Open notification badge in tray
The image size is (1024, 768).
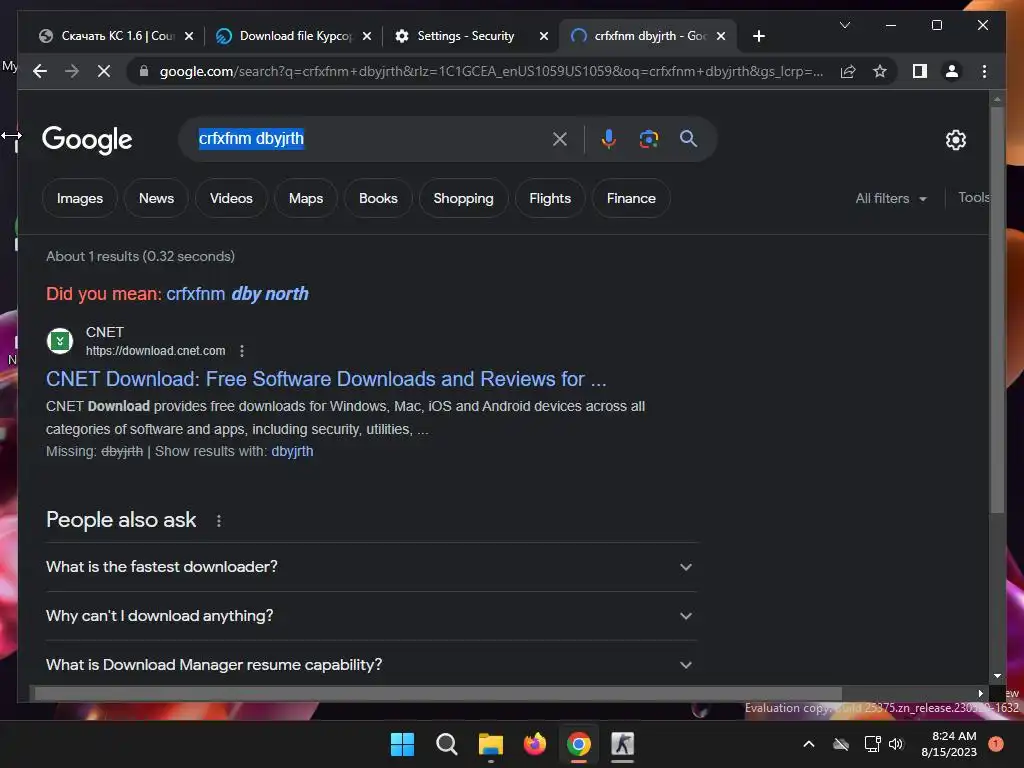tap(996, 744)
